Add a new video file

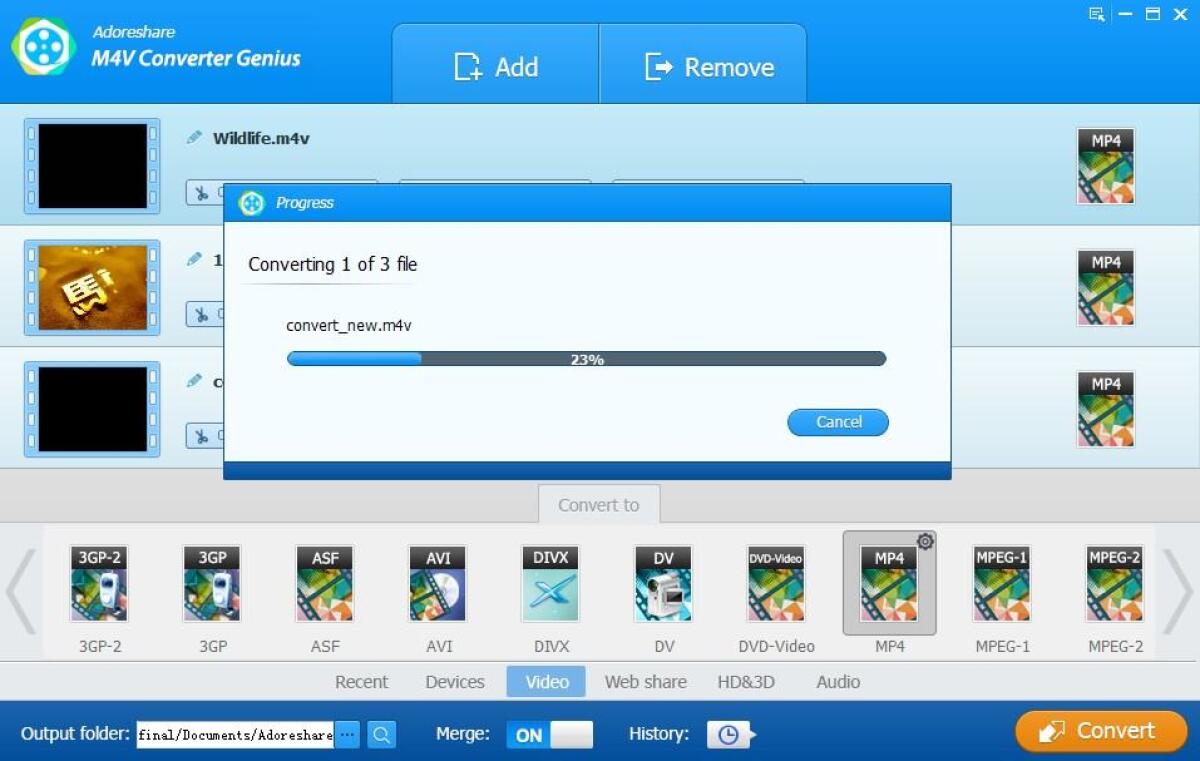point(495,64)
